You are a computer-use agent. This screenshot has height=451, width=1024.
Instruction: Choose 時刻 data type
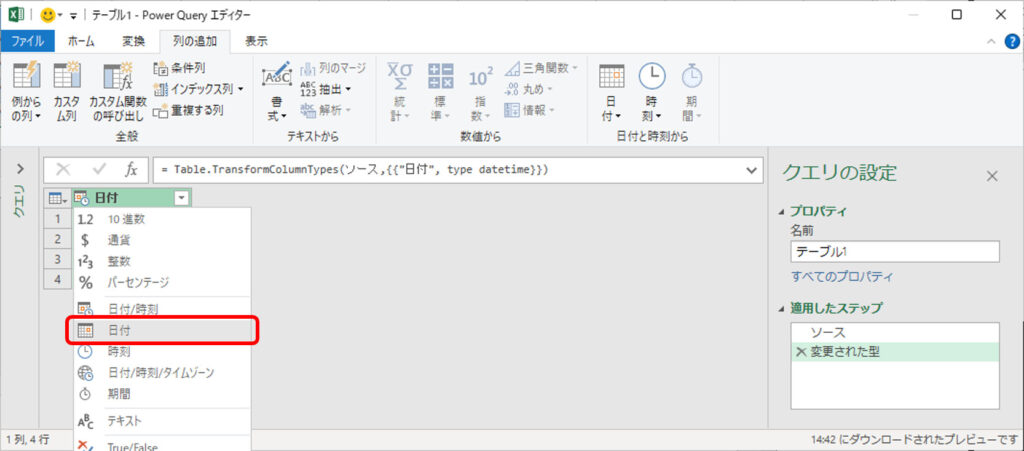[162, 352]
